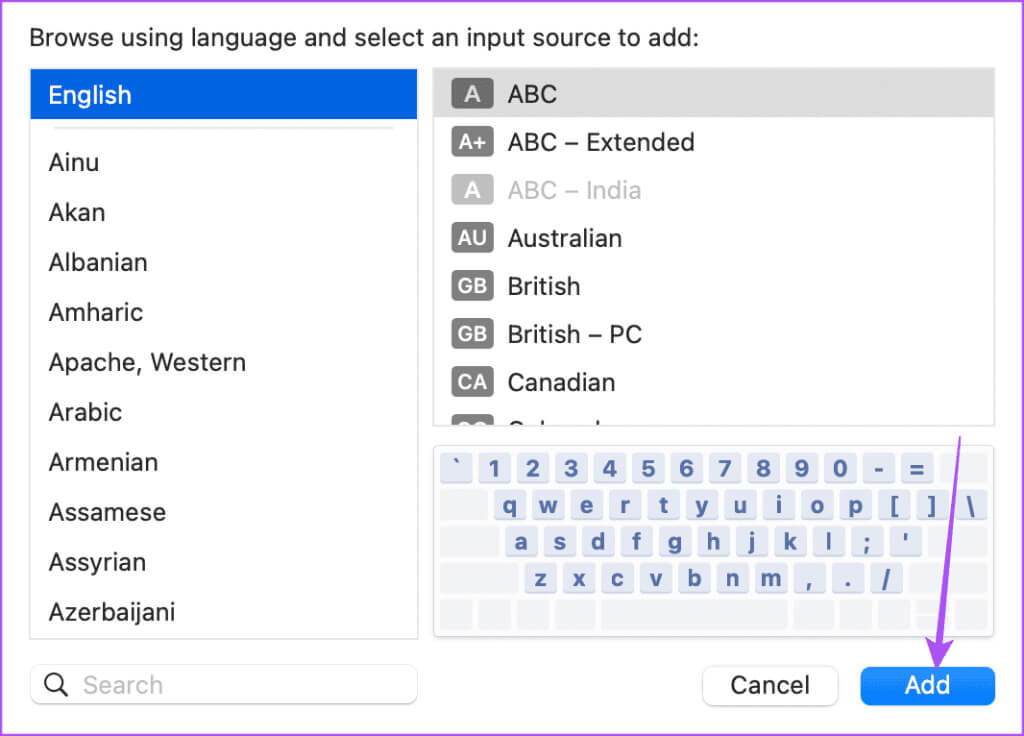
Task: Select Armenian language
Action: 223,462
